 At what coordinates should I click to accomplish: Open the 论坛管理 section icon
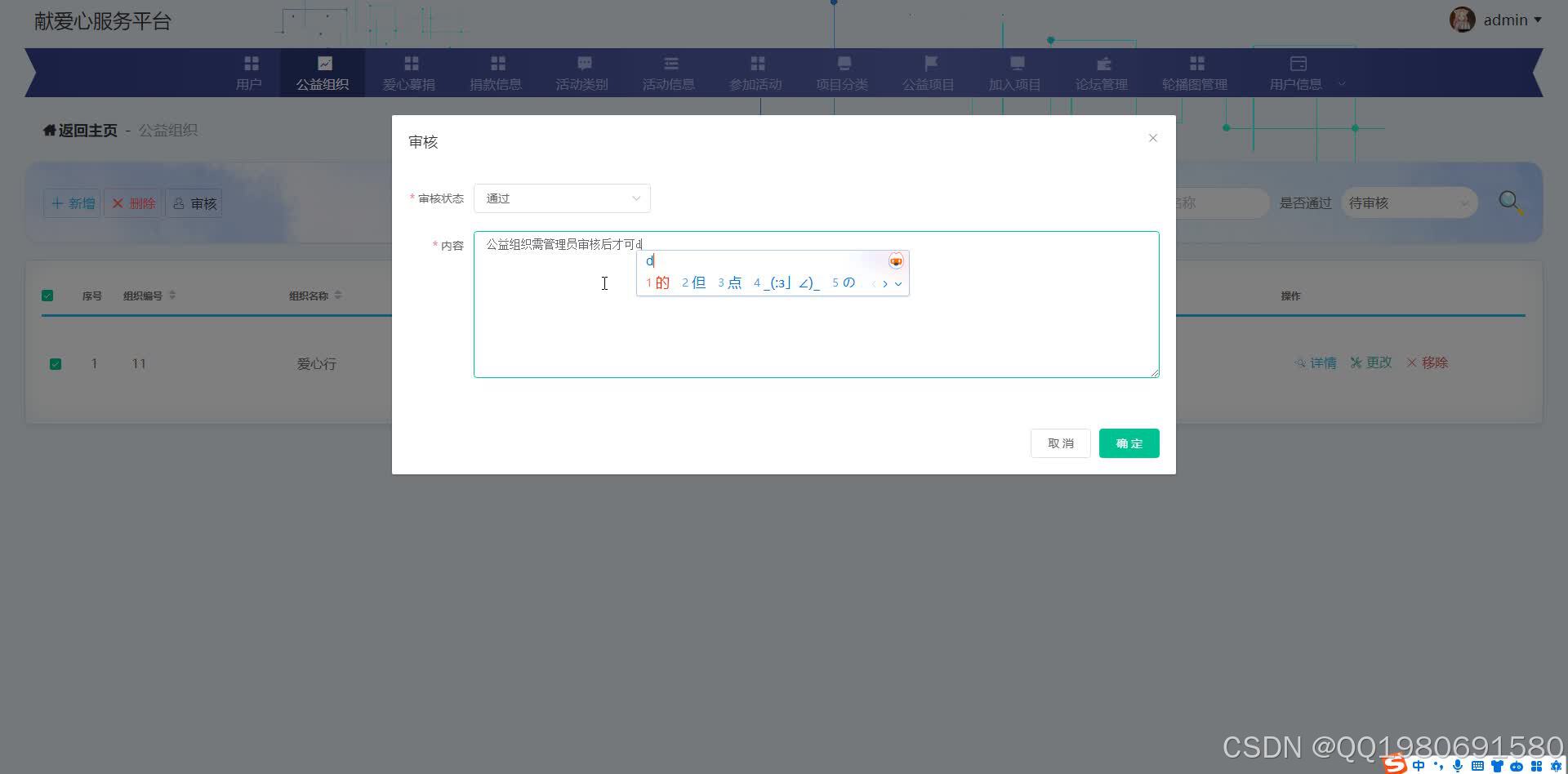[x=1103, y=63]
